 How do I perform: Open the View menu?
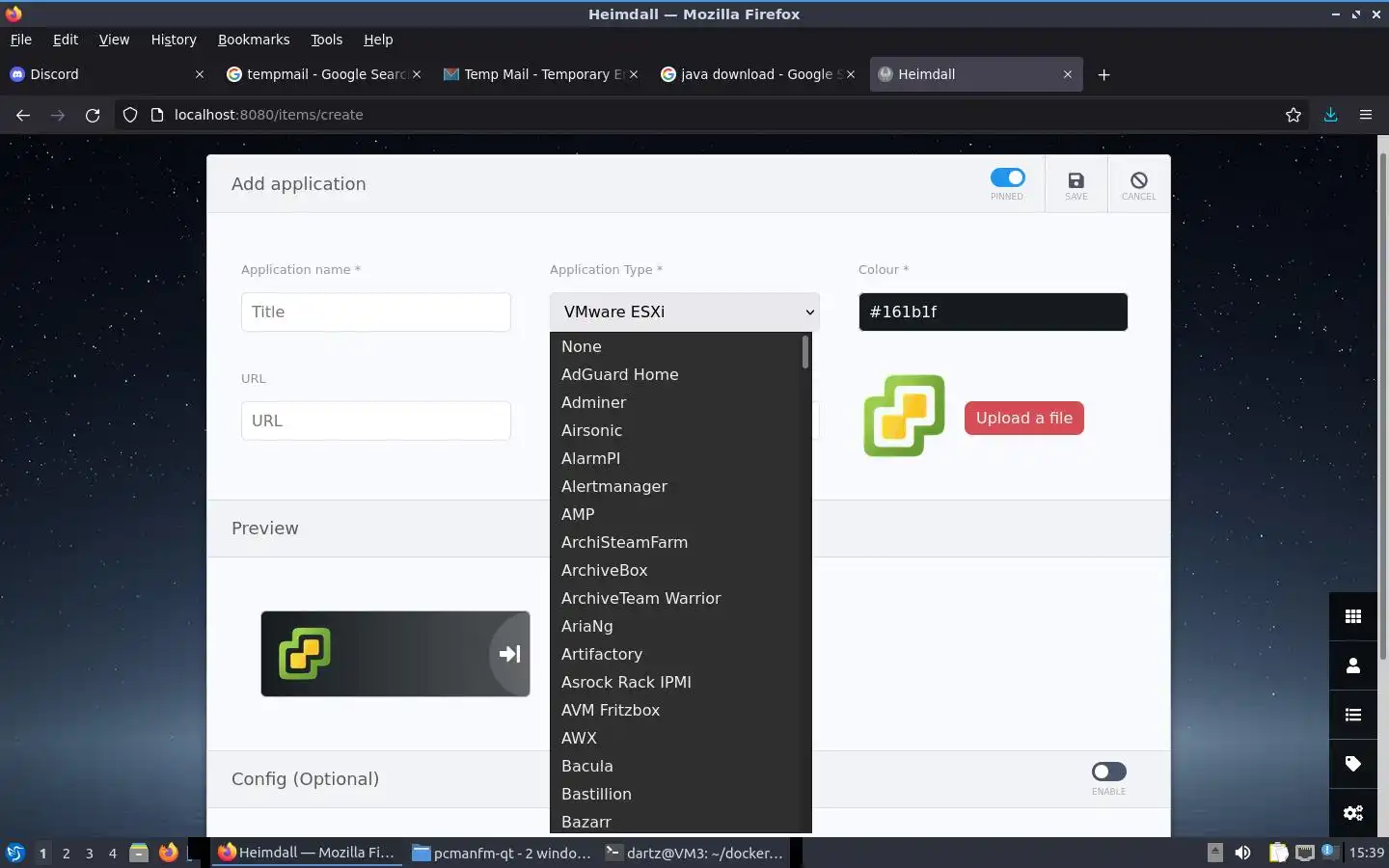(x=114, y=40)
